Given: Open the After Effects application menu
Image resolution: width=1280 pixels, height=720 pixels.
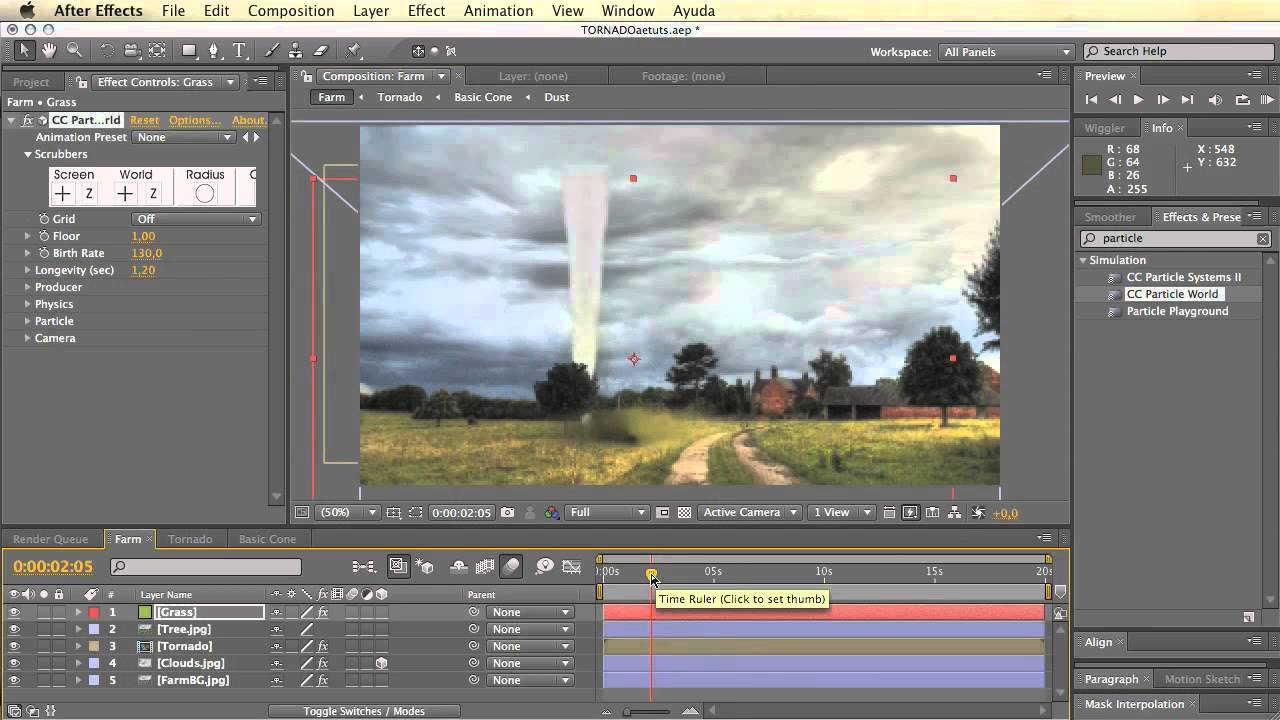Looking at the screenshot, I should [98, 11].
